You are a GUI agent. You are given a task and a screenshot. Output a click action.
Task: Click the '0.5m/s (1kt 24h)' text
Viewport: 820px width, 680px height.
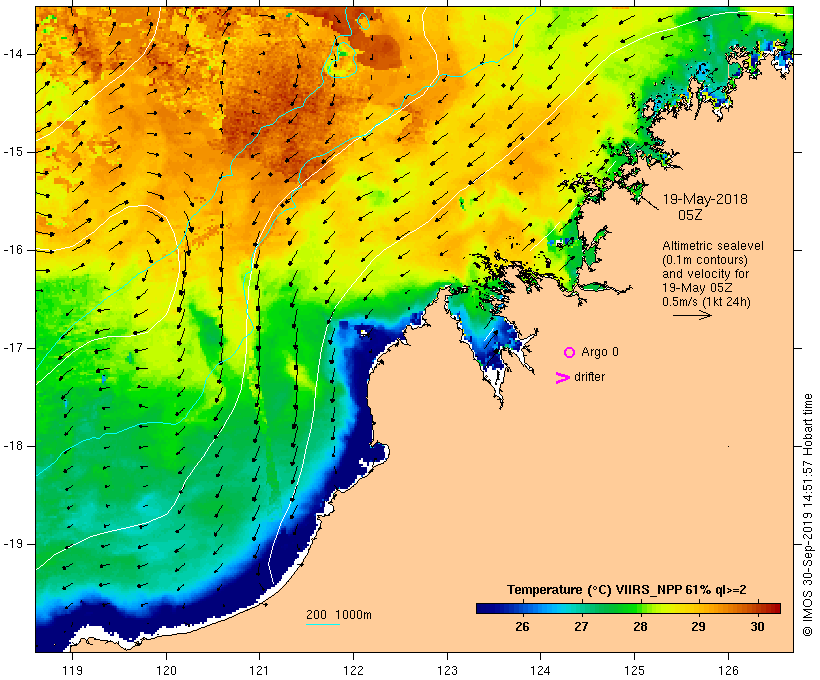click(706, 302)
